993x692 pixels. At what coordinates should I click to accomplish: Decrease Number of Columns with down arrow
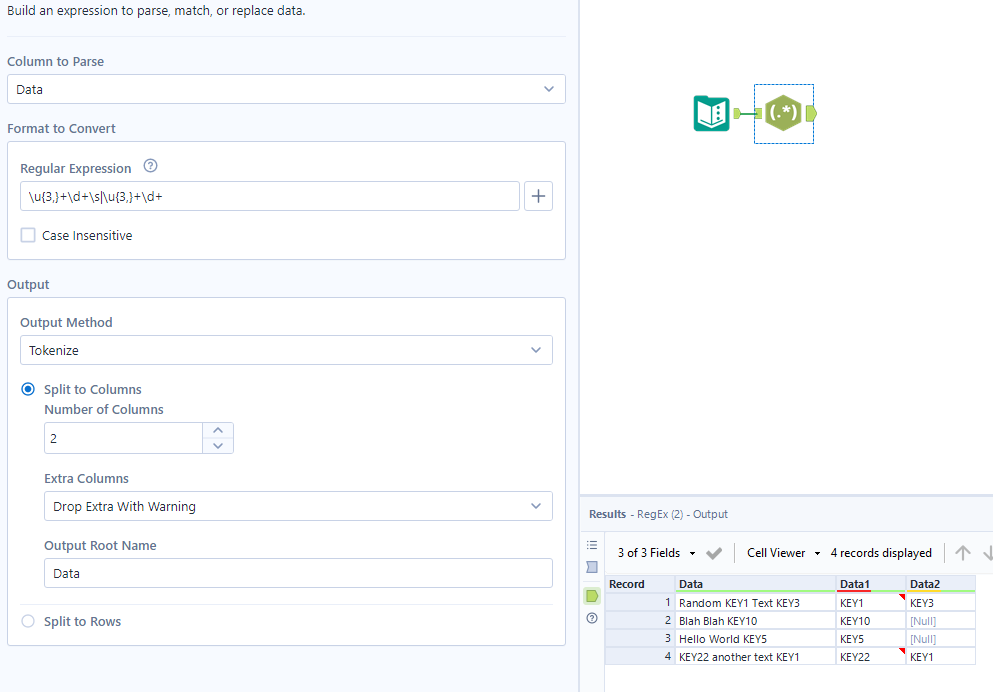(218, 446)
